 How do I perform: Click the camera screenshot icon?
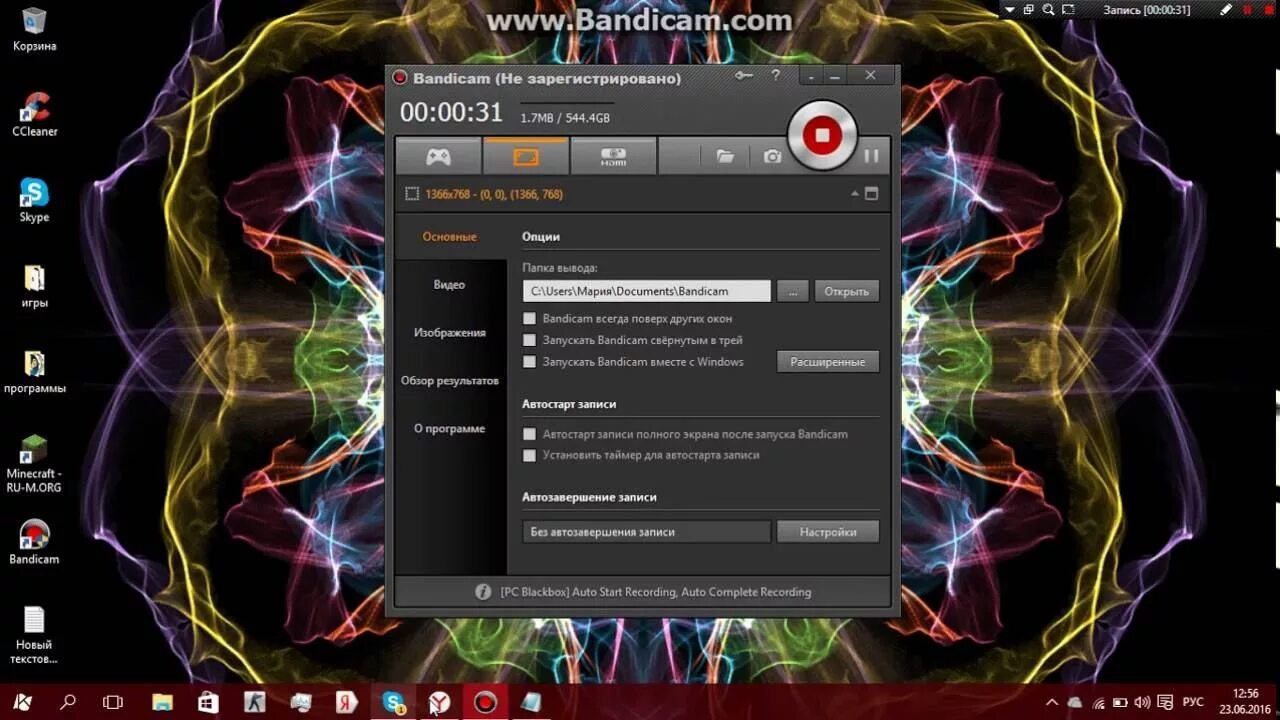click(x=772, y=156)
